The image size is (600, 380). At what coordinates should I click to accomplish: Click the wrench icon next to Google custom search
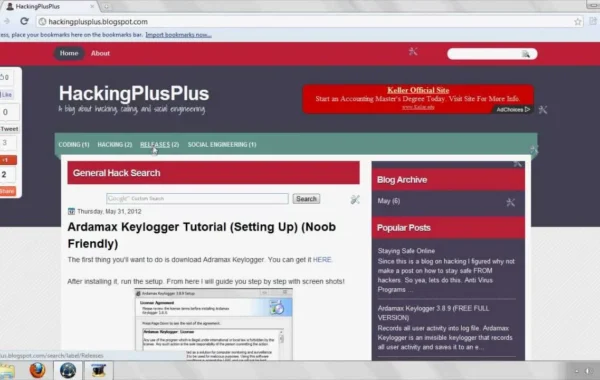click(x=355, y=199)
